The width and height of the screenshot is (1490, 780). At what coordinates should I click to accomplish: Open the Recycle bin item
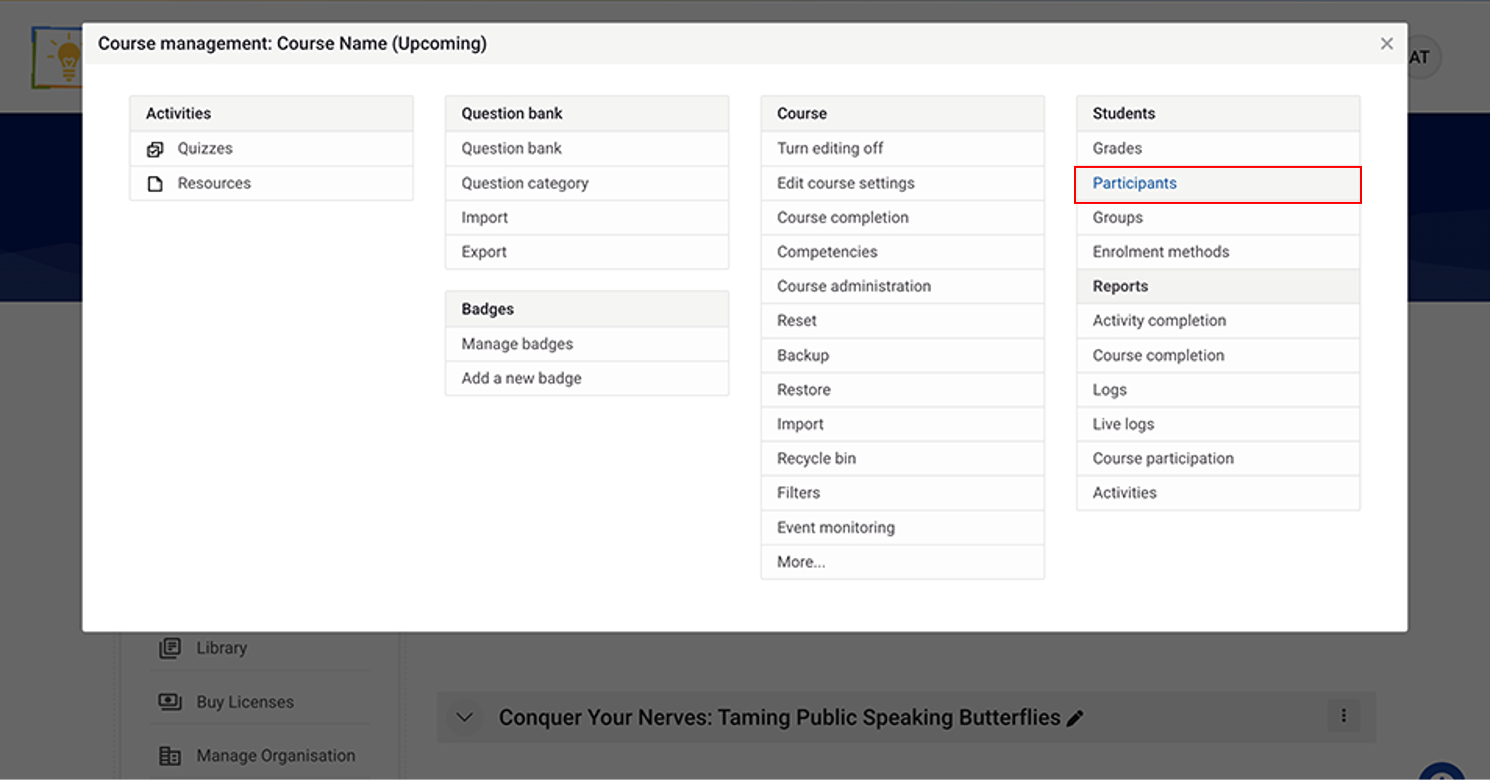902,459
